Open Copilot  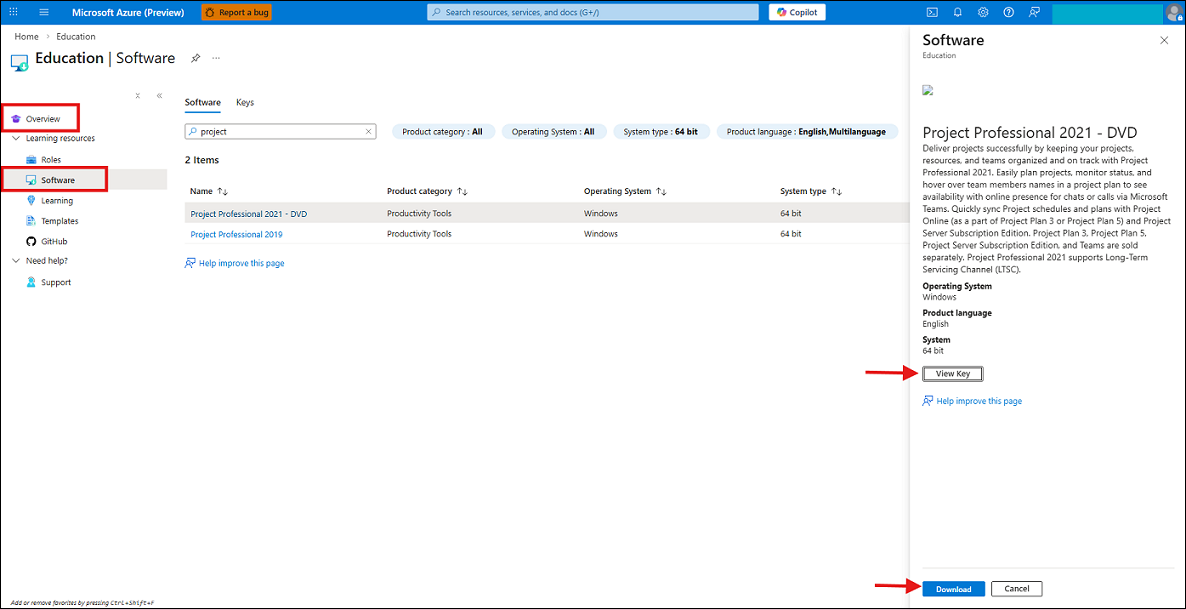797,12
